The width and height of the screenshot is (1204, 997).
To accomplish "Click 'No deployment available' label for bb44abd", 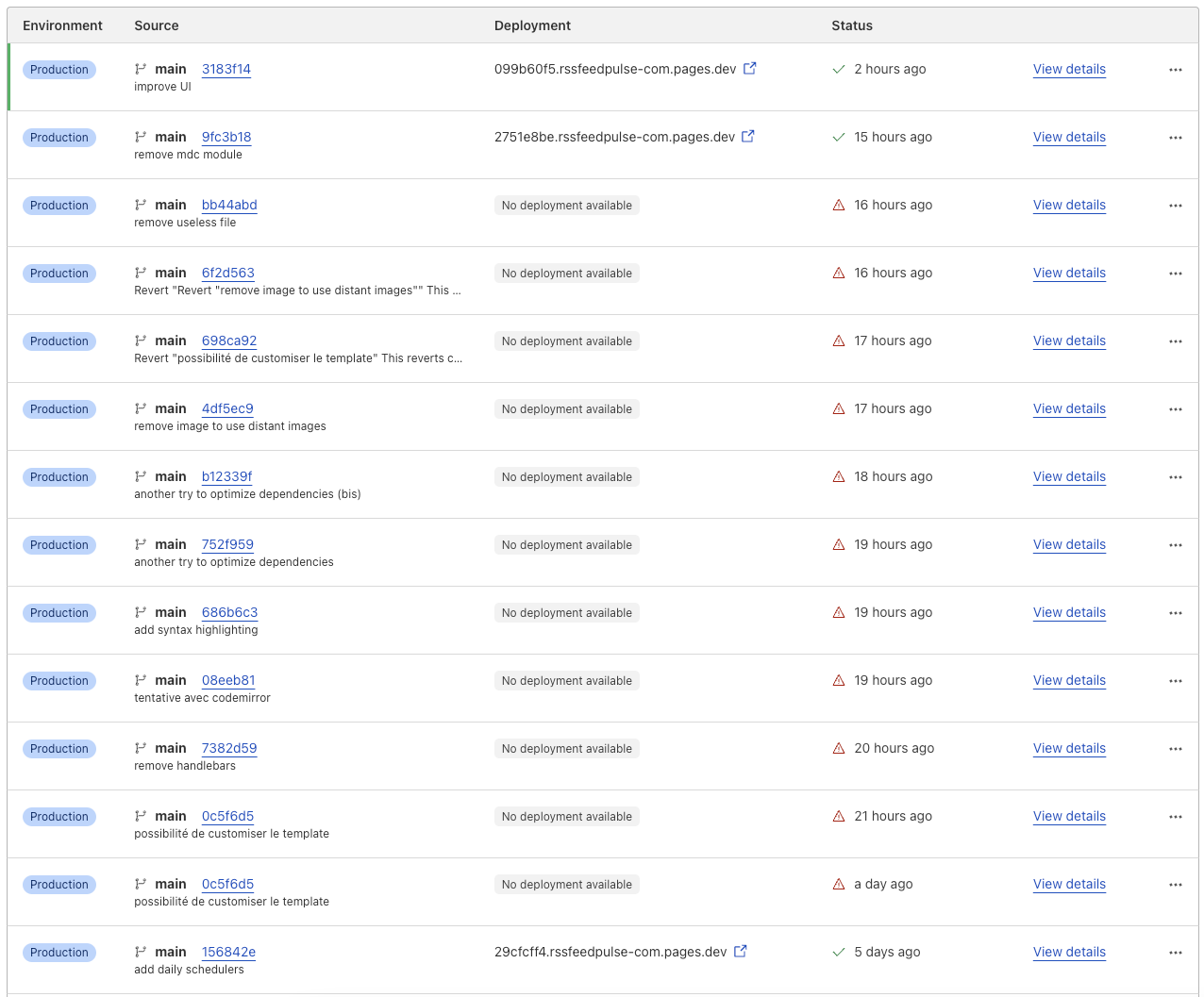I will click(x=566, y=206).
